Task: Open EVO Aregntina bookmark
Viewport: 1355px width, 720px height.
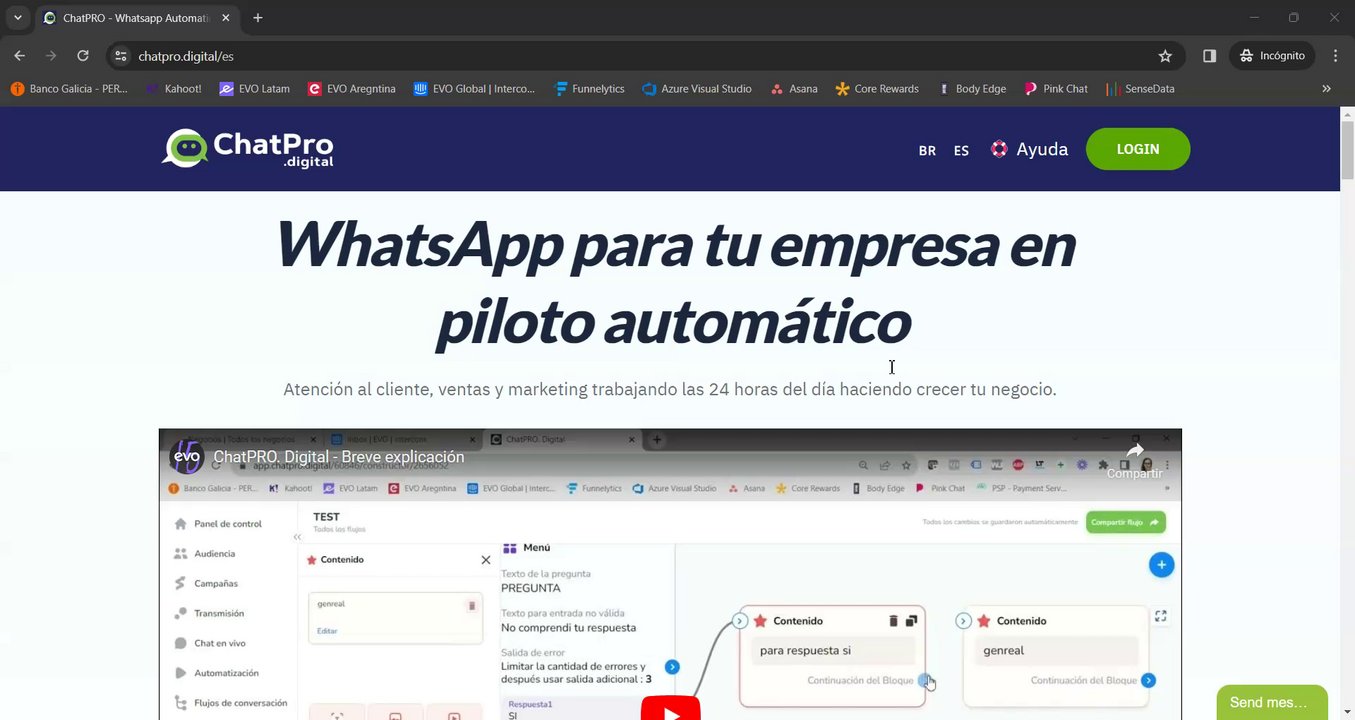Action: 352,89
